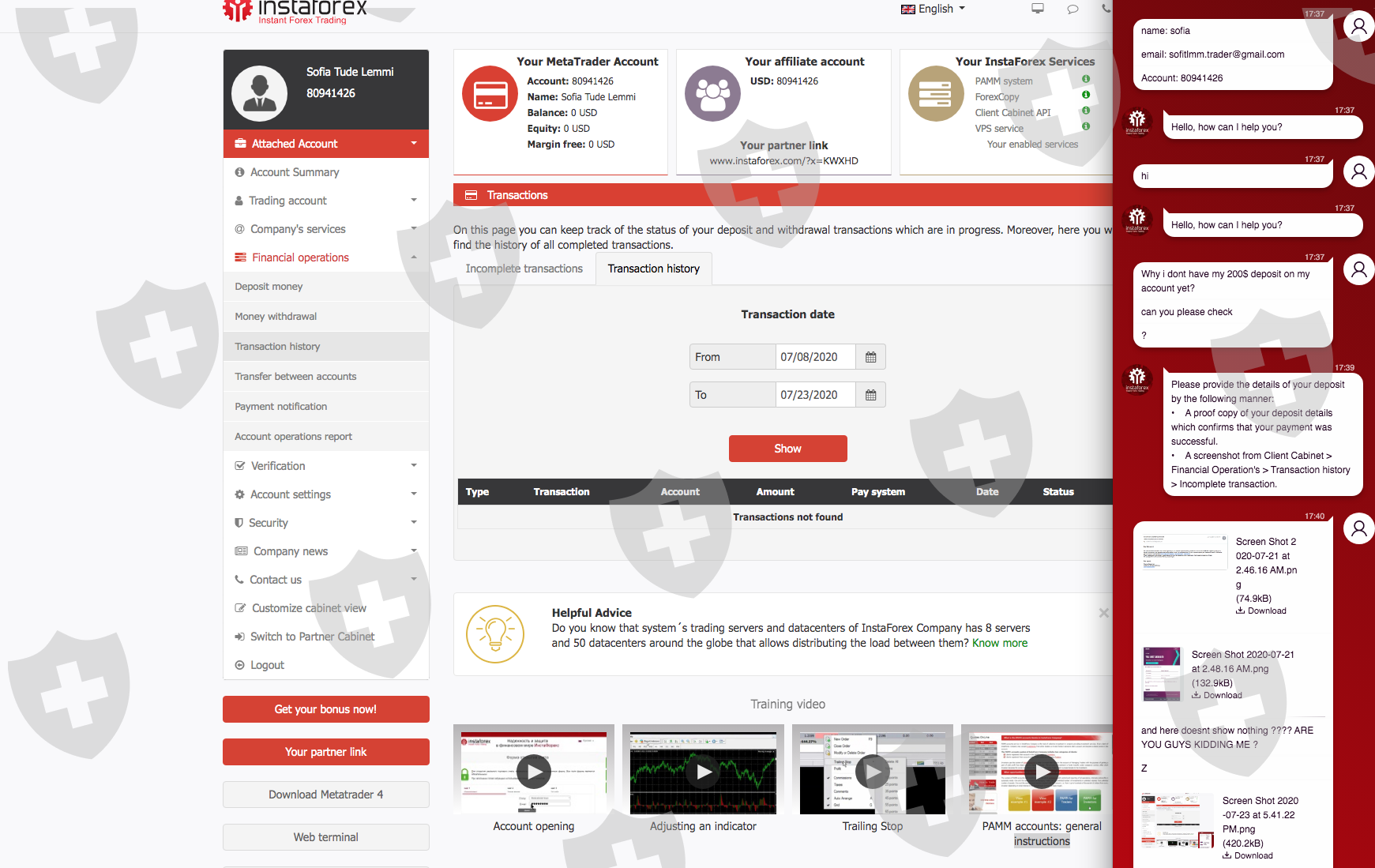Expand the Company's services submenu arrow

414,228
